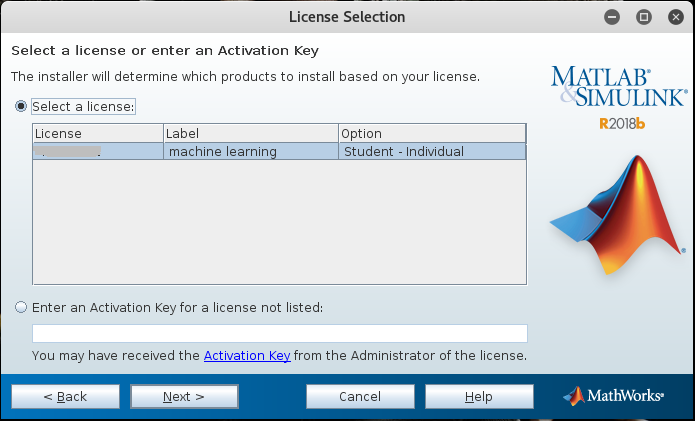Close the License Selection window
Screen dimensions: 695x421
coord(675,17)
